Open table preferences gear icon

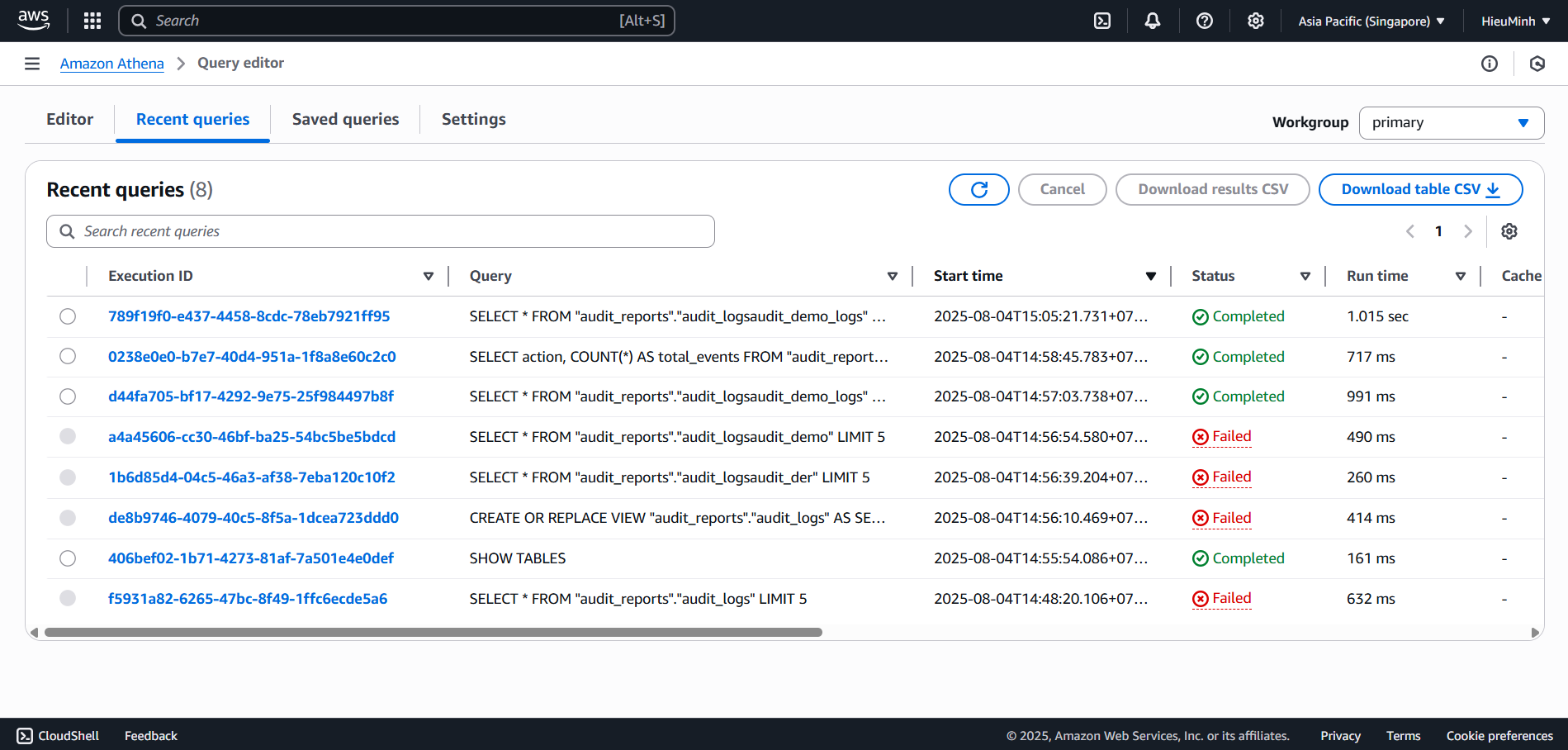click(1509, 231)
